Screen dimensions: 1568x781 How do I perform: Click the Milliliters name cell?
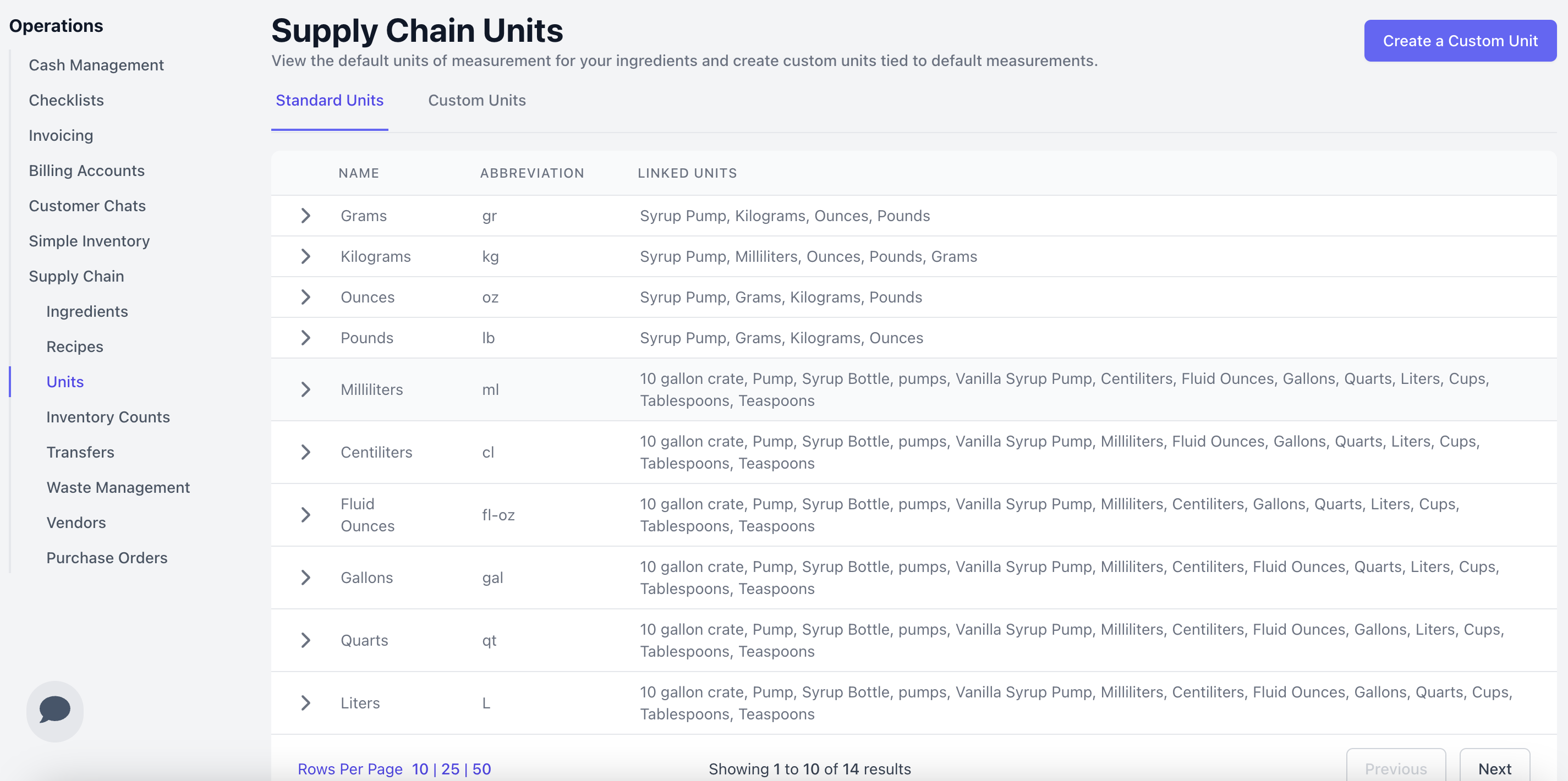pyautogui.click(x=372, y=390)
